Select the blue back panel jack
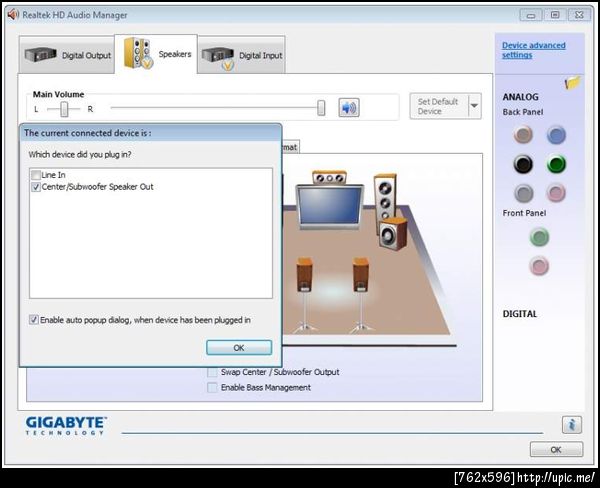600x488 pixels. click(556, 135)
